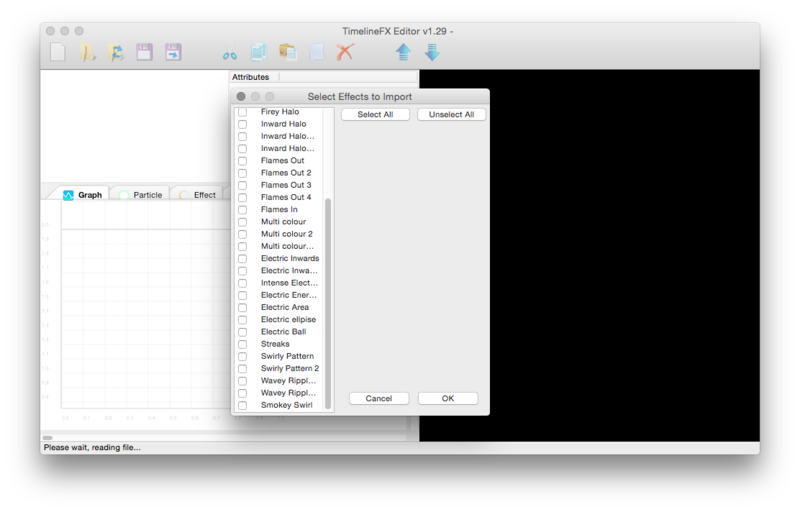Click the Select All button
The width and height of the screenshot is (800, 512).
tap(375, 114)
